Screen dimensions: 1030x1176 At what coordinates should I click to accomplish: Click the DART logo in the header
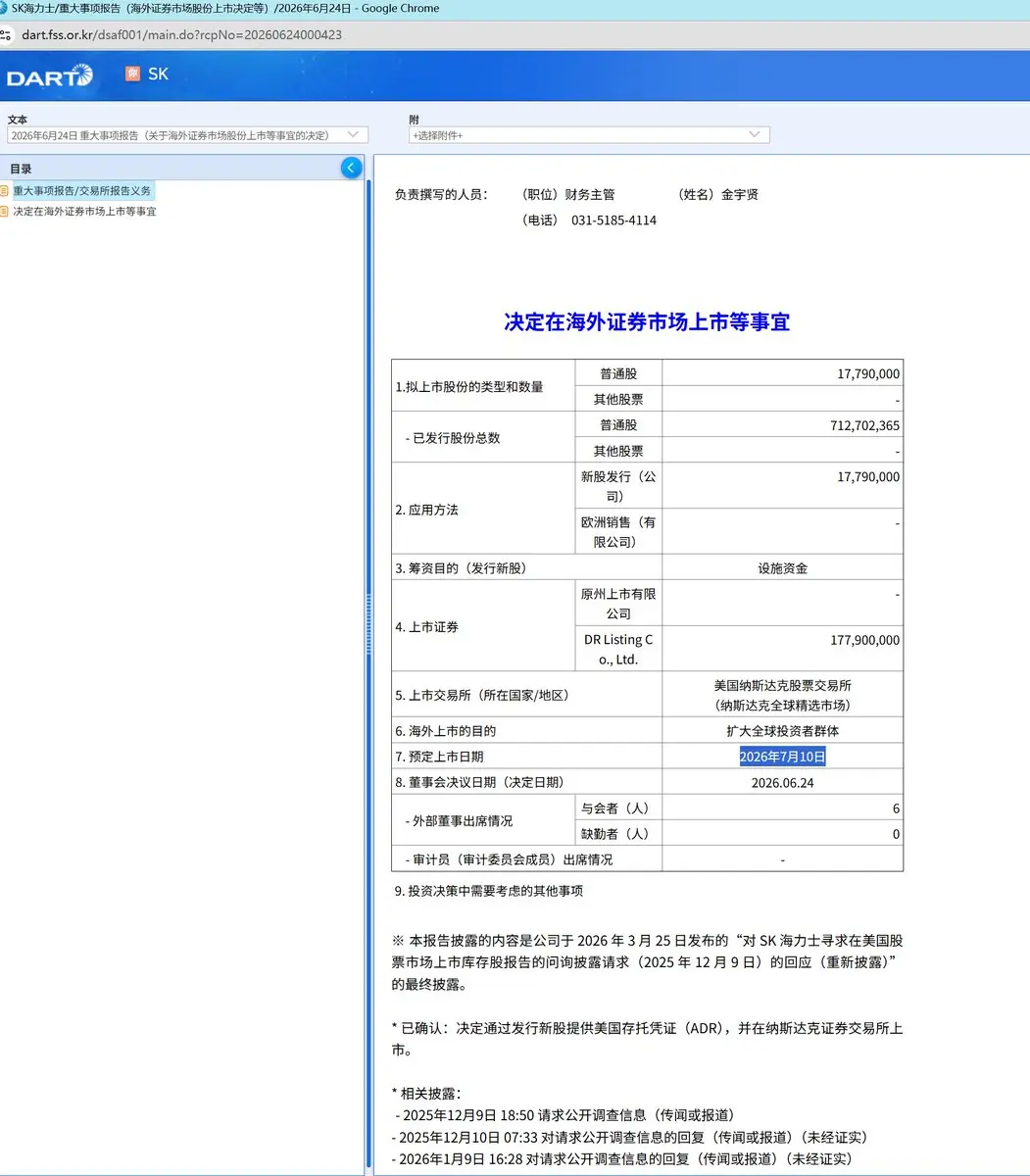coord(49,76)
